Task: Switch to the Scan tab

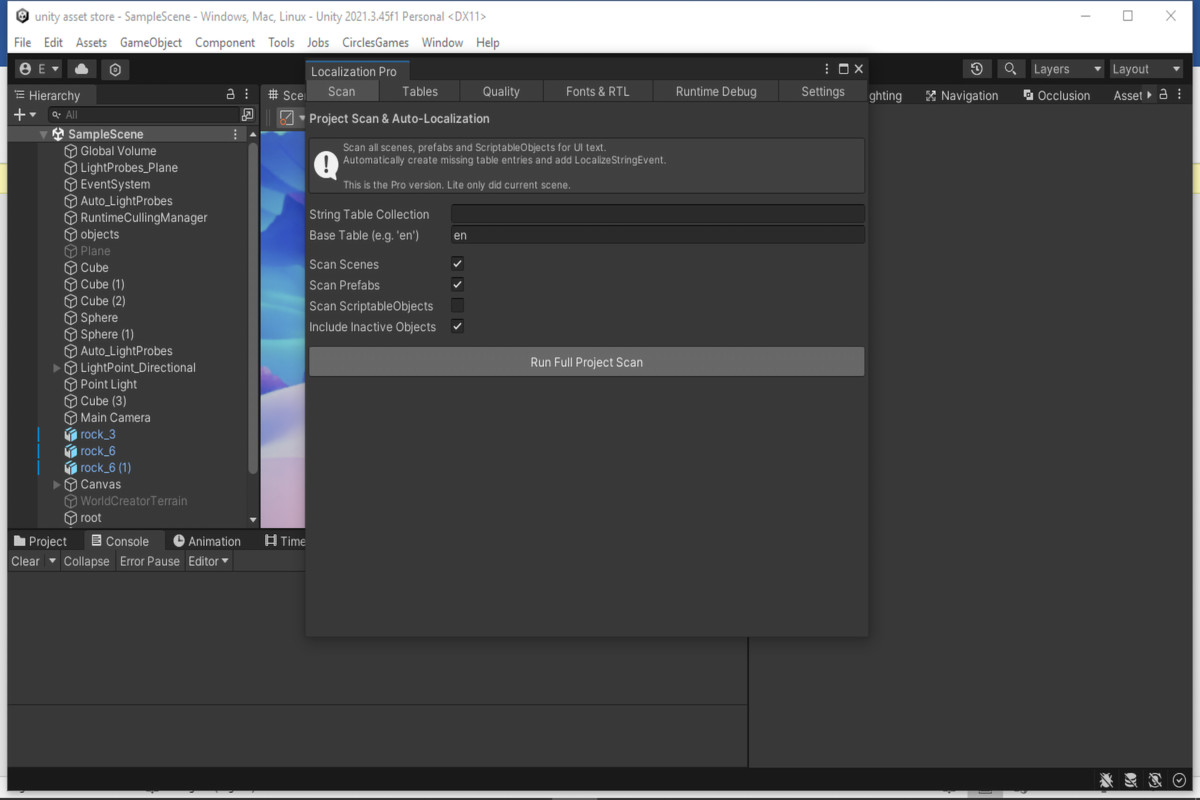Action: pos(342,91)
